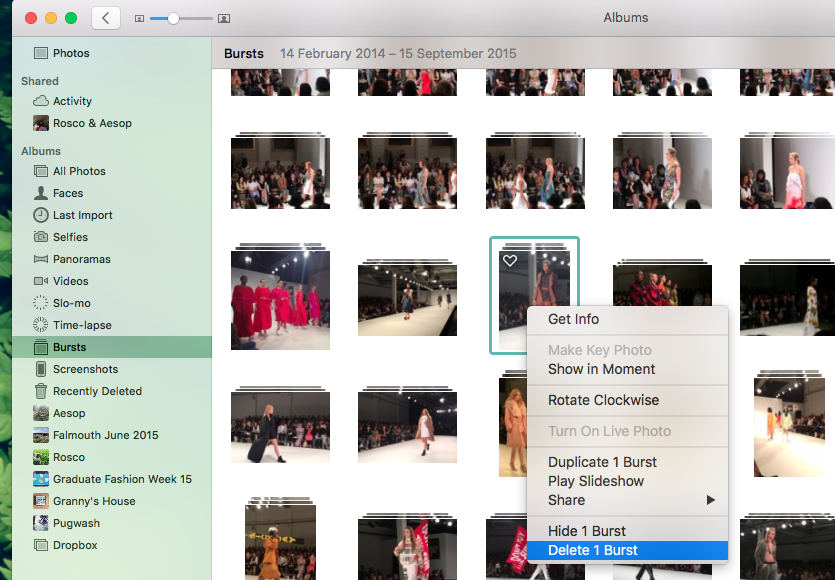
Task: Select the Videos camera icon
Action: tap(40, 281)
